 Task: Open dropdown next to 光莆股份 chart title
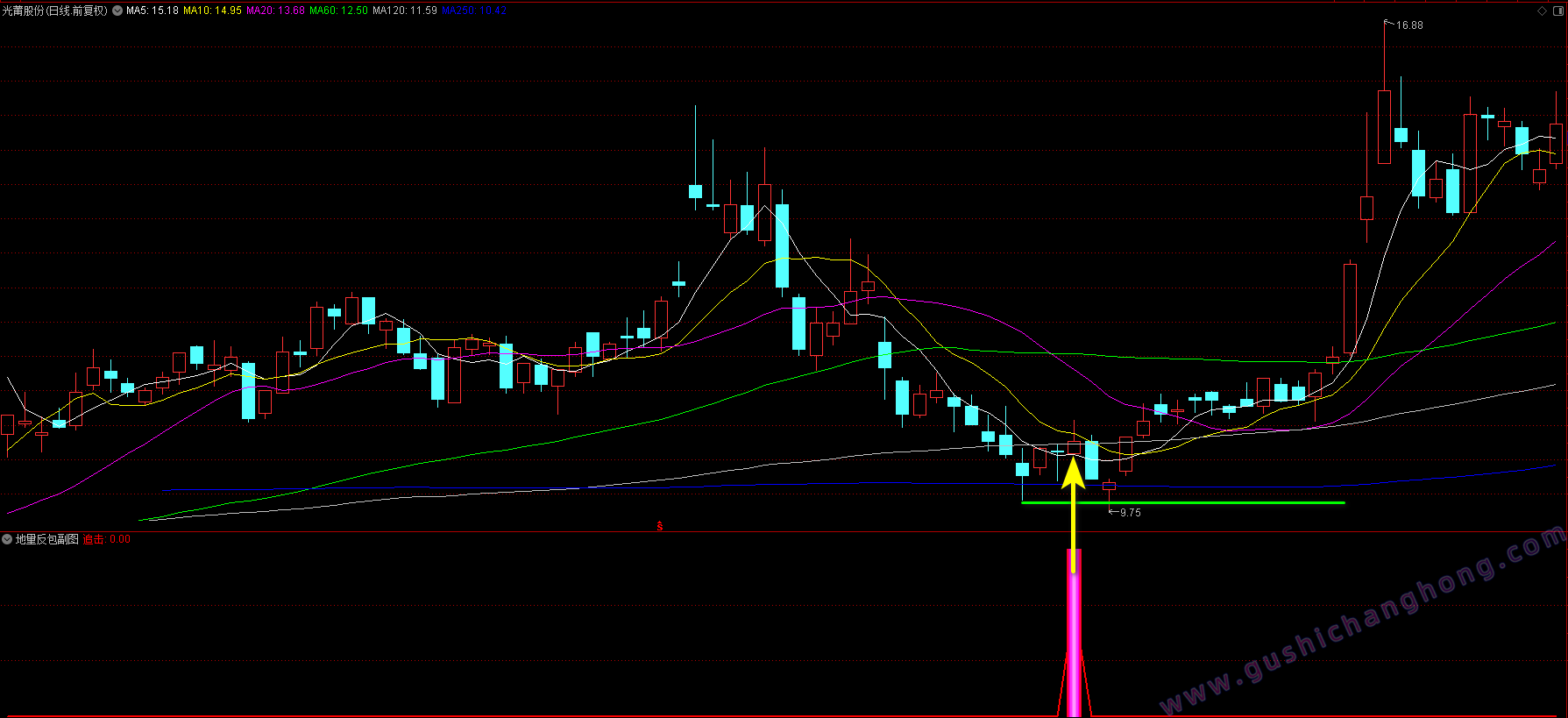(x=117, y=11)
